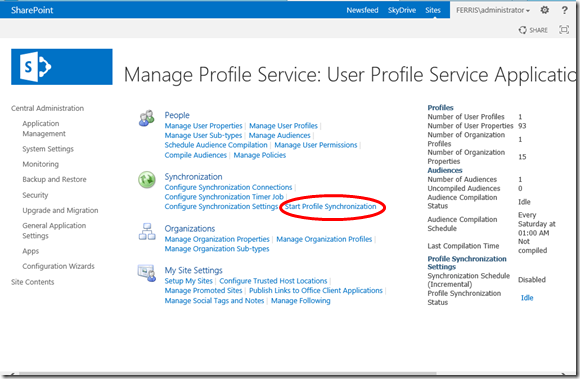
Task: Click the Organizations section icon
Action: click(147, 231)
